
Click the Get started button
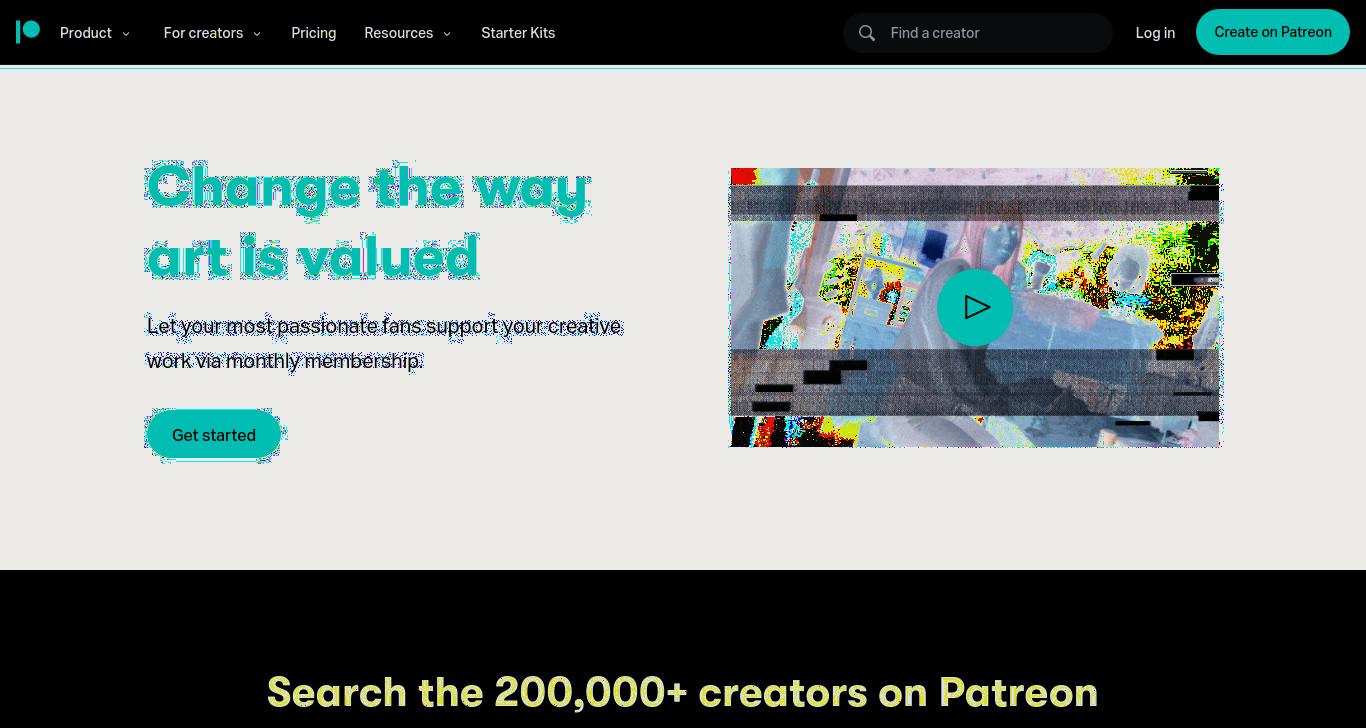[x=214, y=435]
